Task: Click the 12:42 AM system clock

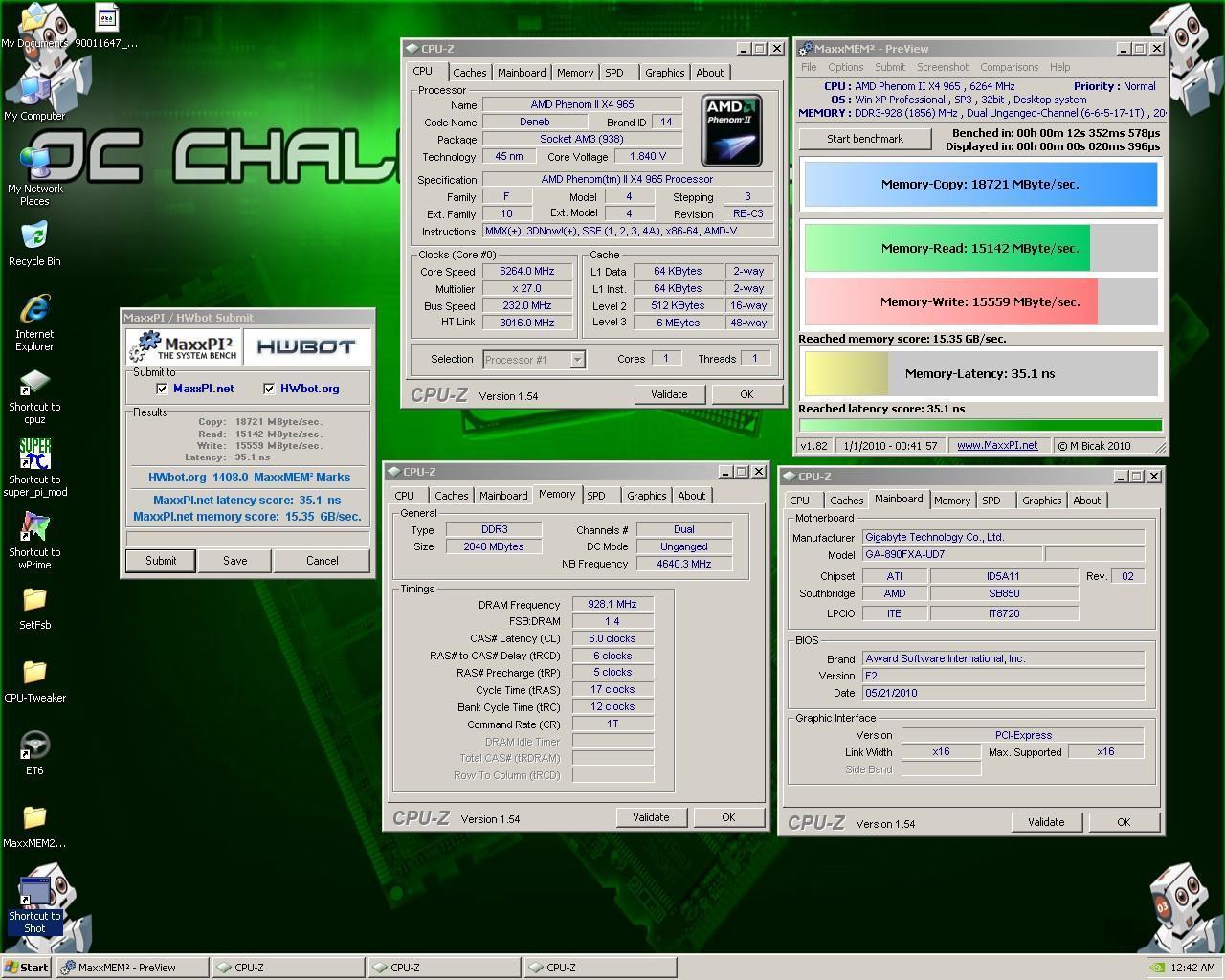Action: 1192,968
